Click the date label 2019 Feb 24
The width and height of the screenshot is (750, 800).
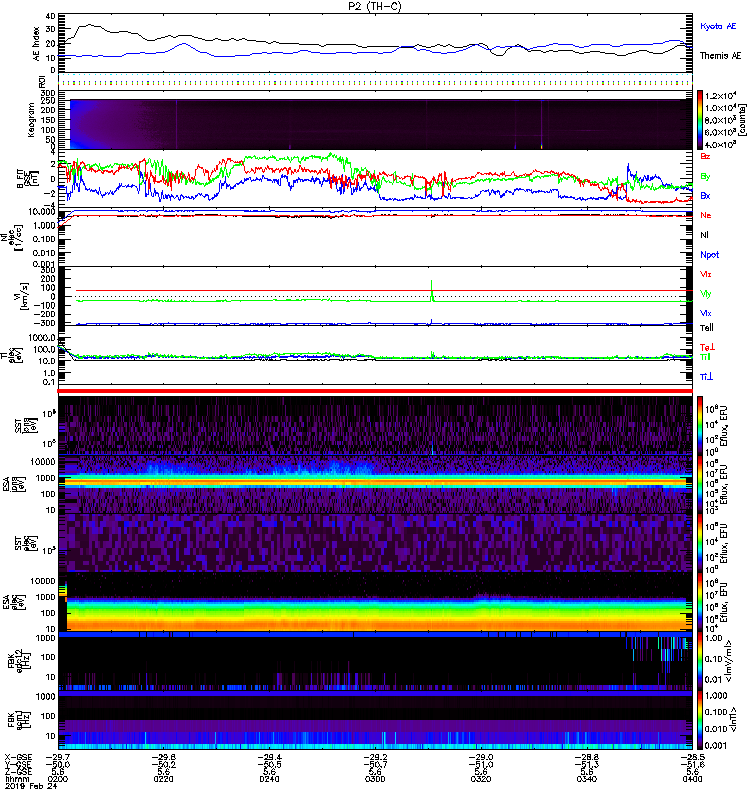pos(31,786)
